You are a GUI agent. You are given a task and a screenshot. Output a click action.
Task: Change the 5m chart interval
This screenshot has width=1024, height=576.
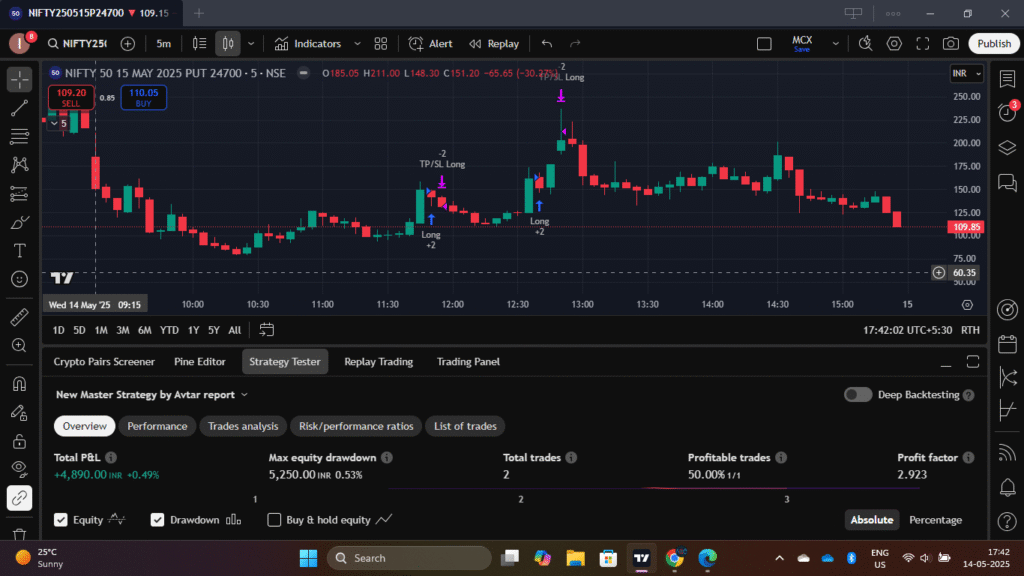(x=163, y=44)
